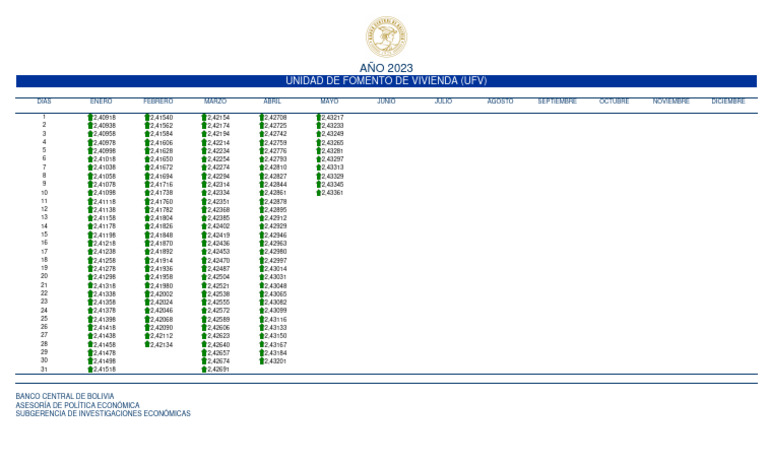Image resolution: width=768 pixels, height=466 pixels.
Task: Click the AÑO 2023 title
Action: tap(385, 68)
